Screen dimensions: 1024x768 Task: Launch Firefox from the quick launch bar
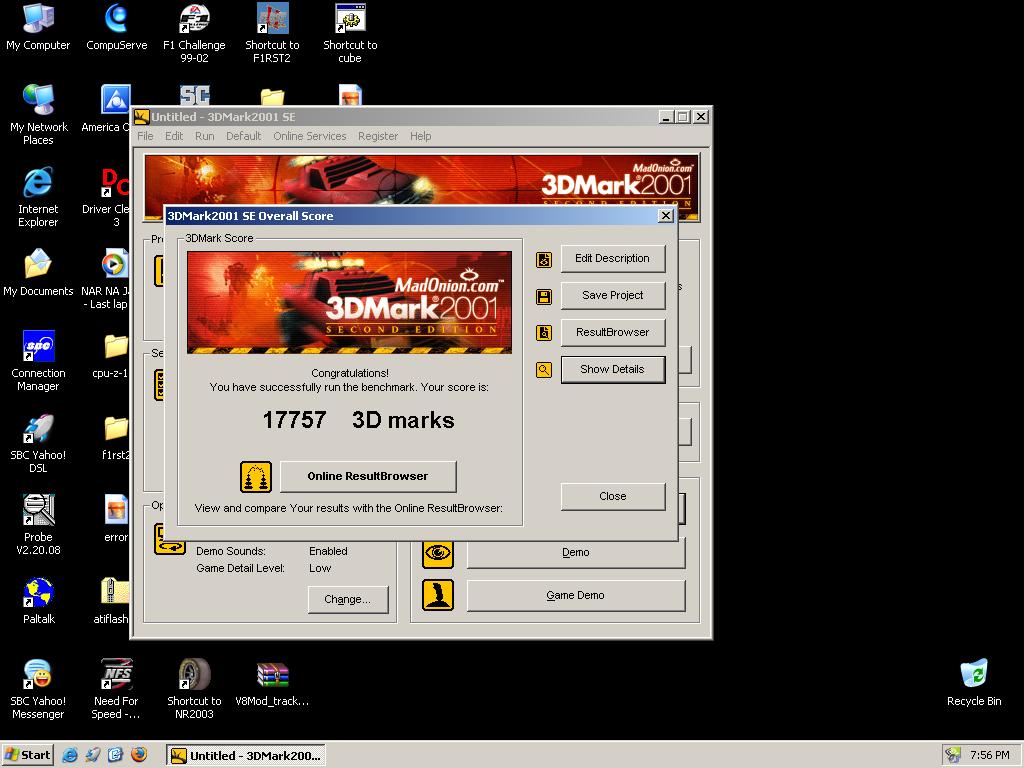pyautogui.click(x=139, y=755)
